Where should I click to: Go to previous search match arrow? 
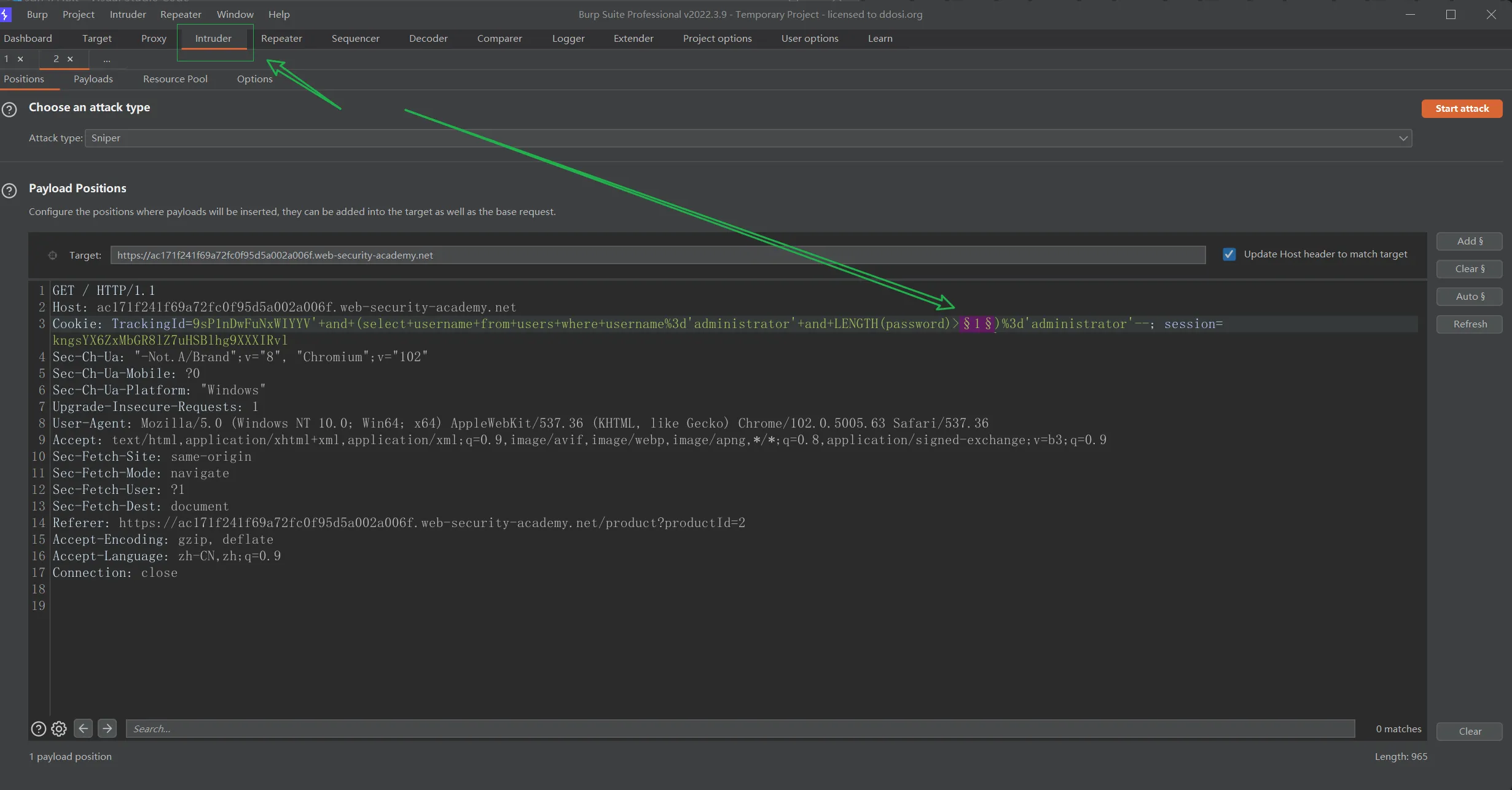tap(83, 729)
